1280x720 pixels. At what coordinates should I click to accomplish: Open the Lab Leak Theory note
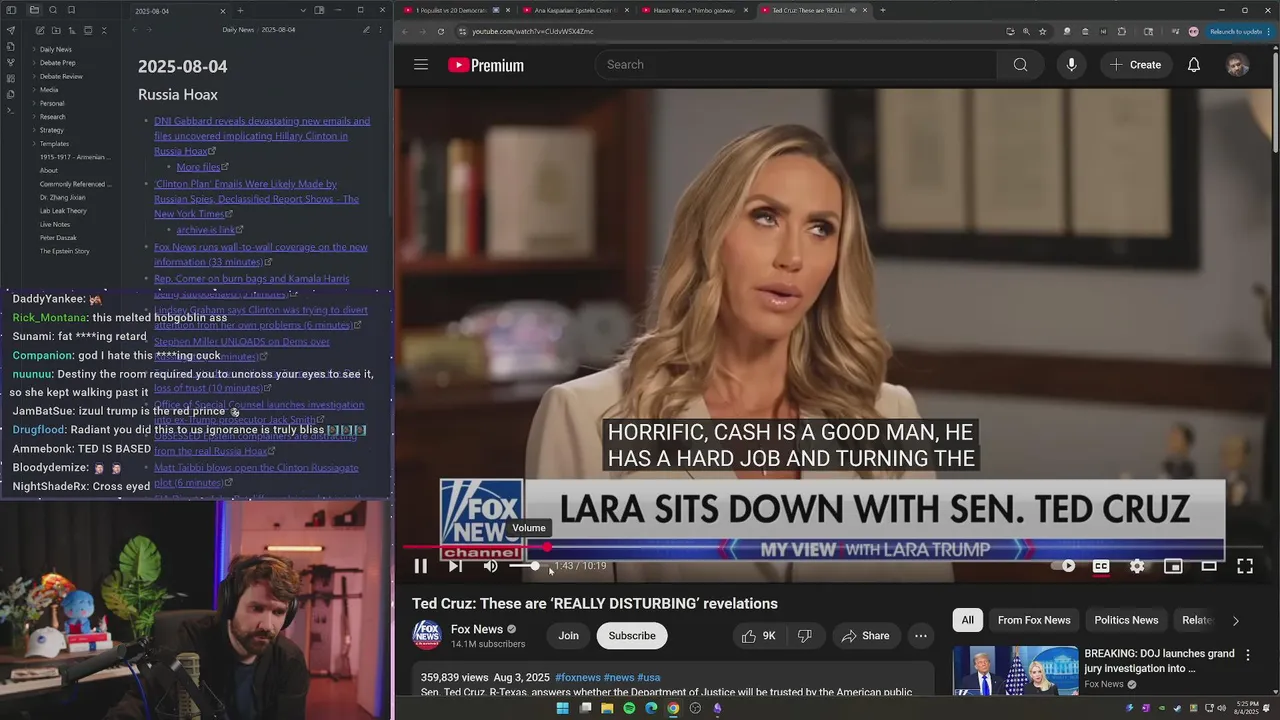coord(63,211)
